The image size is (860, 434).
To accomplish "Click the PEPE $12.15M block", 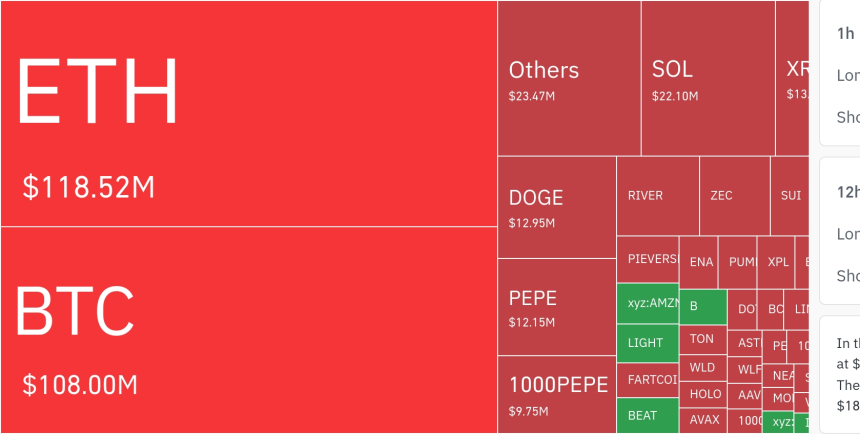I will coord(556,307).
